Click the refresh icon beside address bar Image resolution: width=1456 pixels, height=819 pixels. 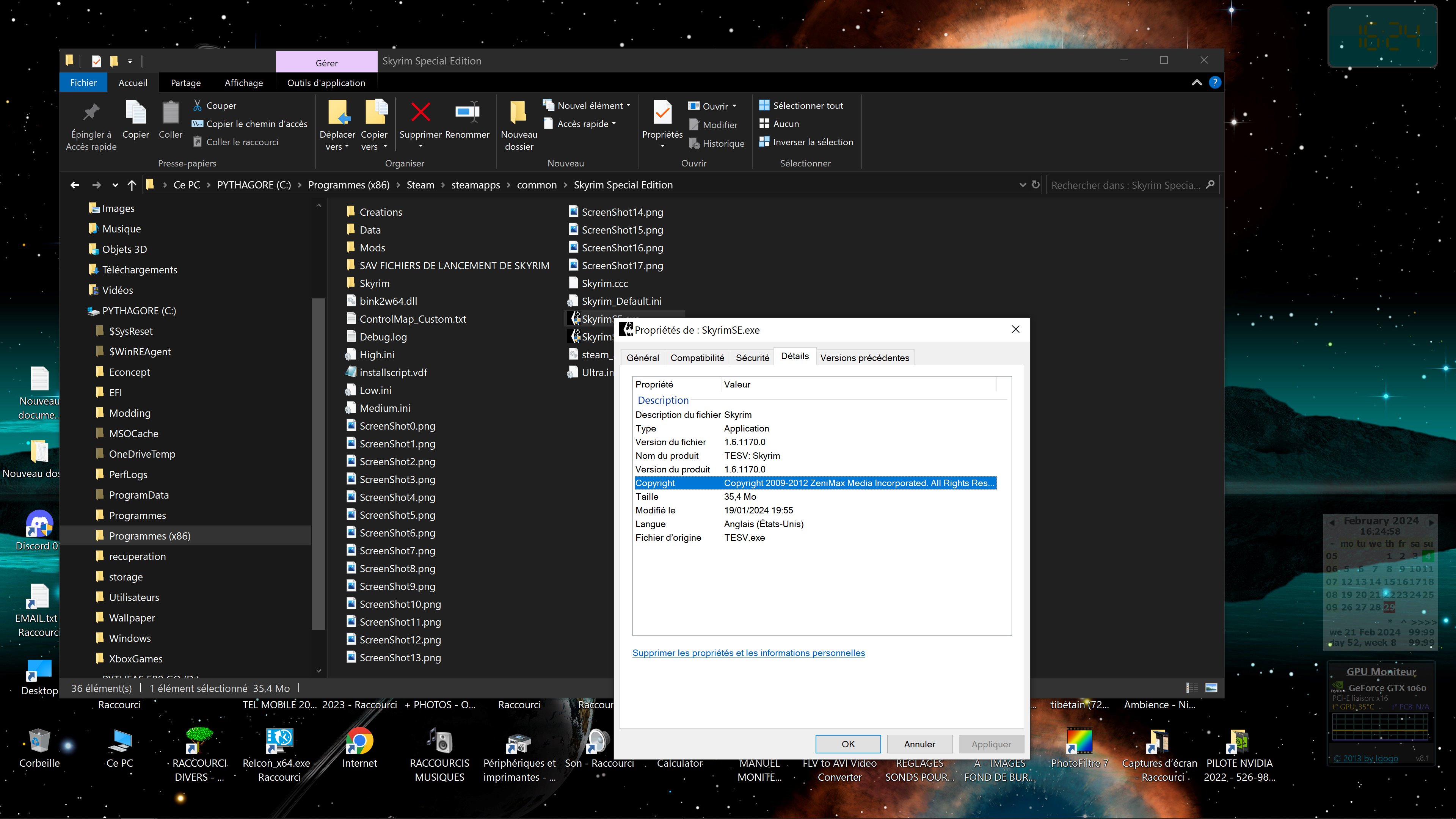[x=1036, y=185]
